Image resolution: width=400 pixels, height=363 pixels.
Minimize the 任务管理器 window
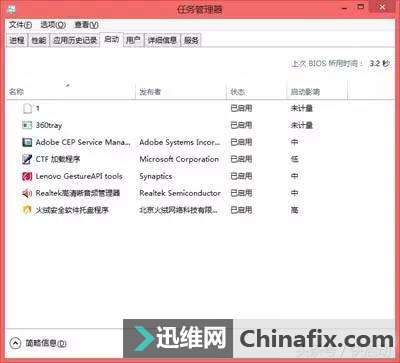click(345, 8)
